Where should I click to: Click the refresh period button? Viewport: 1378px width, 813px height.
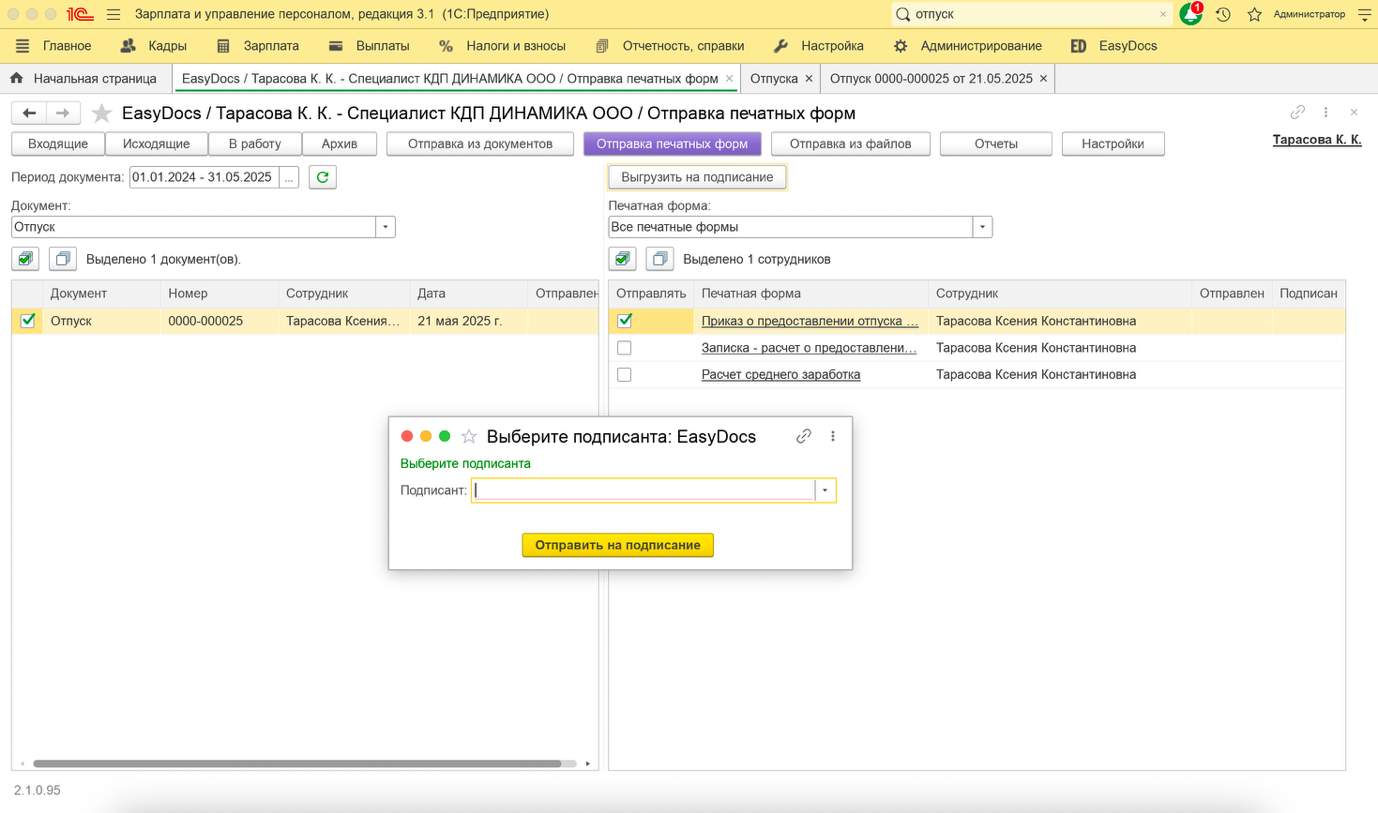[x=322, y=177]
